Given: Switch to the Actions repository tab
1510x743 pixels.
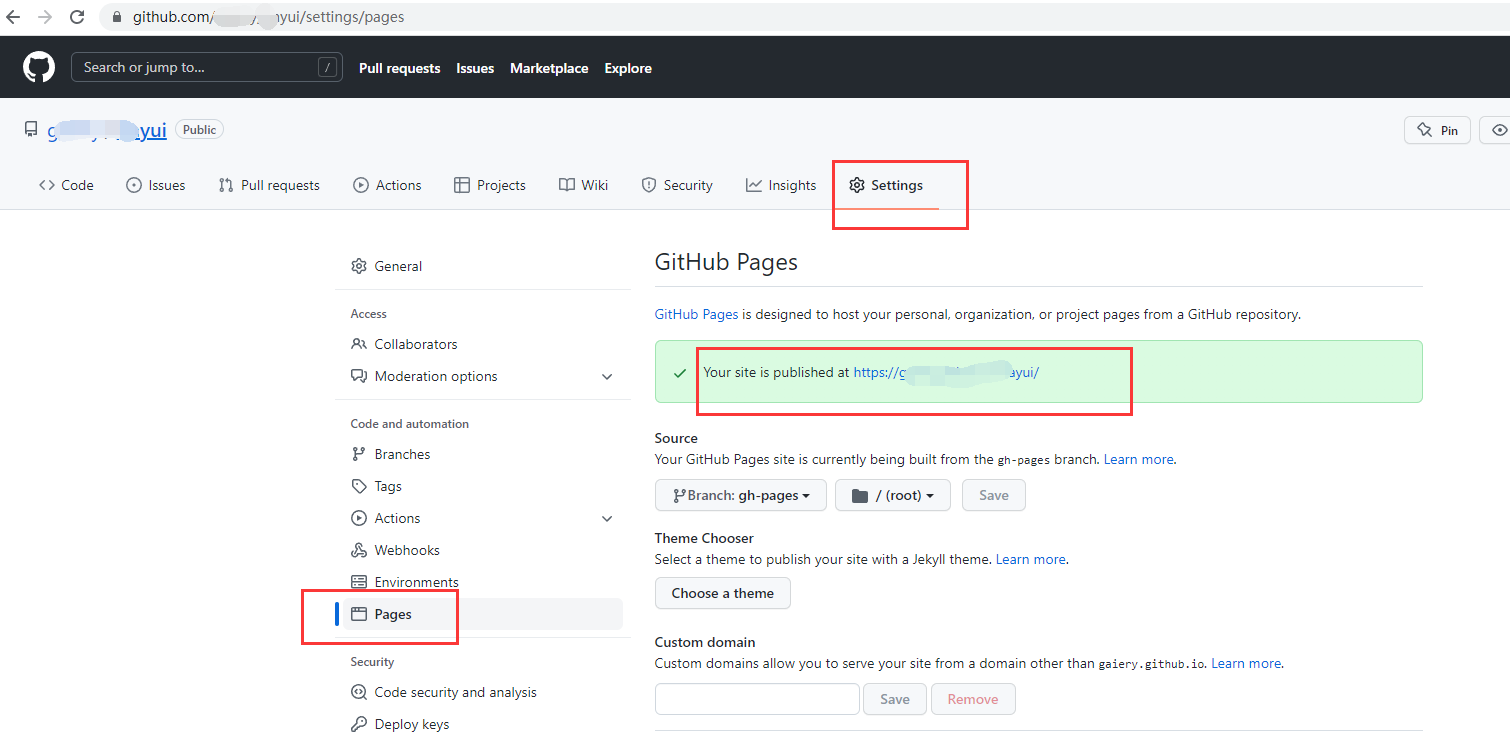Looking at the screenshot, I should pyautogui.click(x=387, y=185).
